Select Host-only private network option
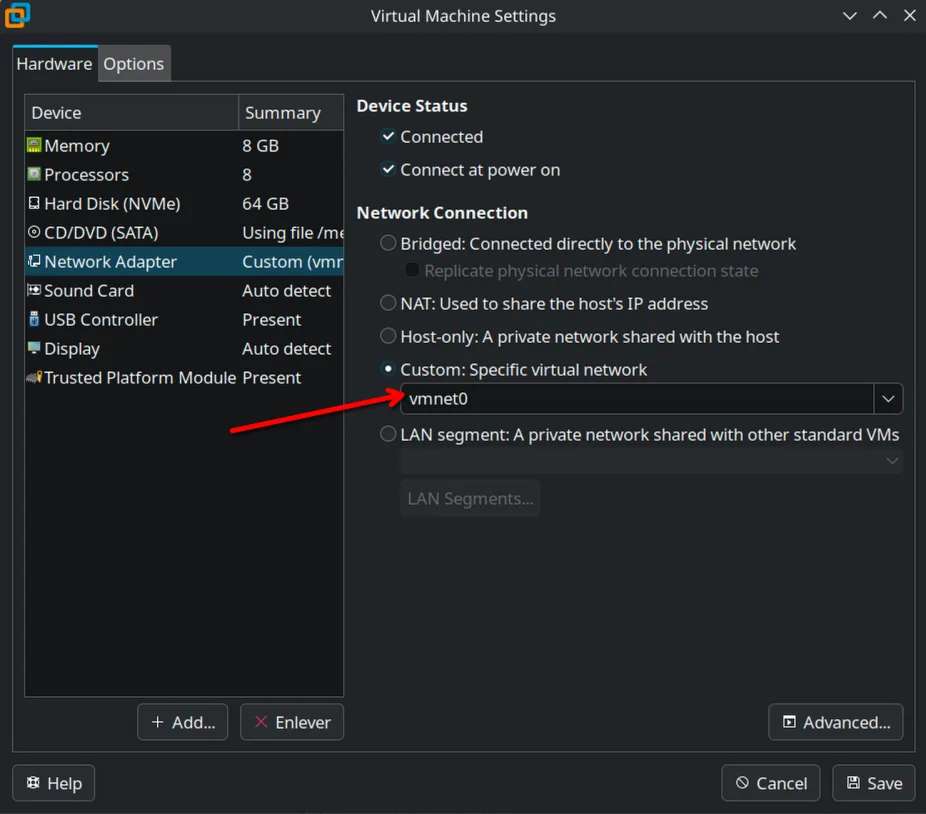This screenshot has height=814, width=926. 388,336
